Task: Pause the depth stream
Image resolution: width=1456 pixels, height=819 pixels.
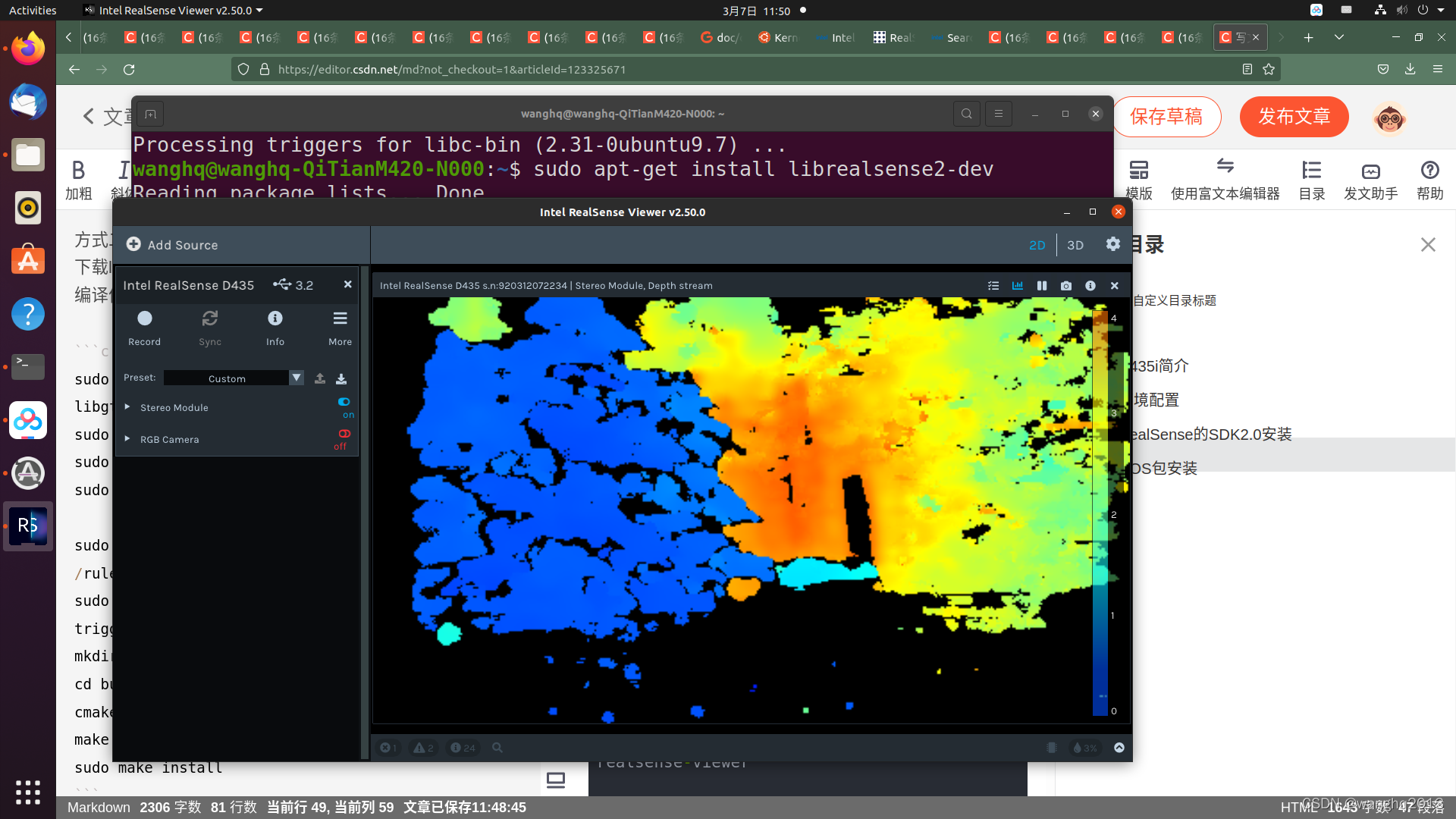Action: tap(1042, 285)
